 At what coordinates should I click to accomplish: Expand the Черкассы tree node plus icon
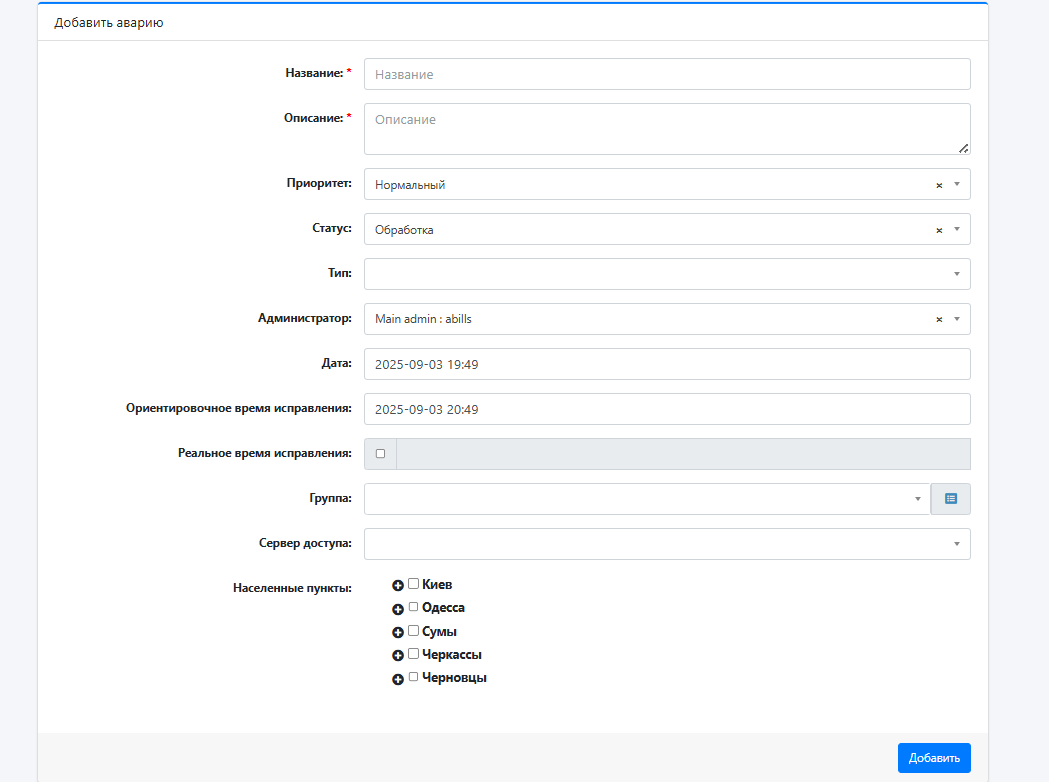pyautogui.click(x=397, y=656)
